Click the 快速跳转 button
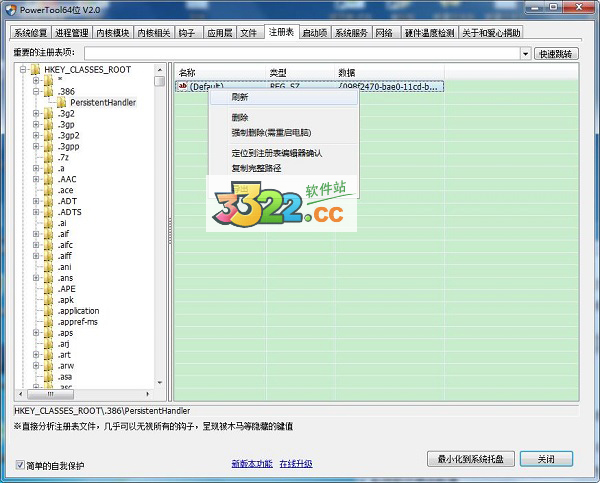The image size is (600, 483). pyautogui.click(x=556, y=54)
